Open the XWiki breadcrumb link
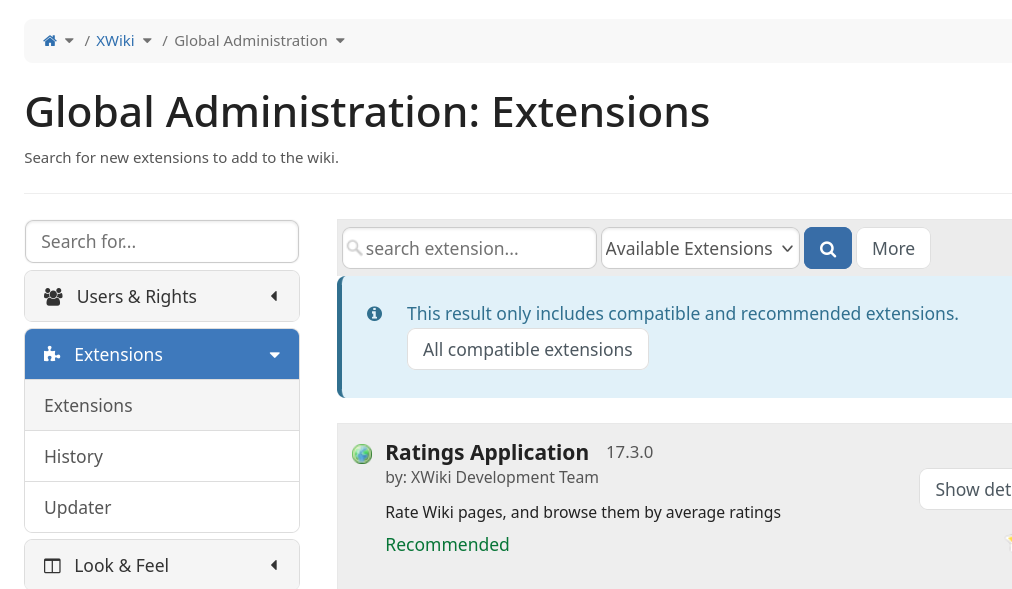The height and width of the screenshot is (589, 1012). [115, 41]
